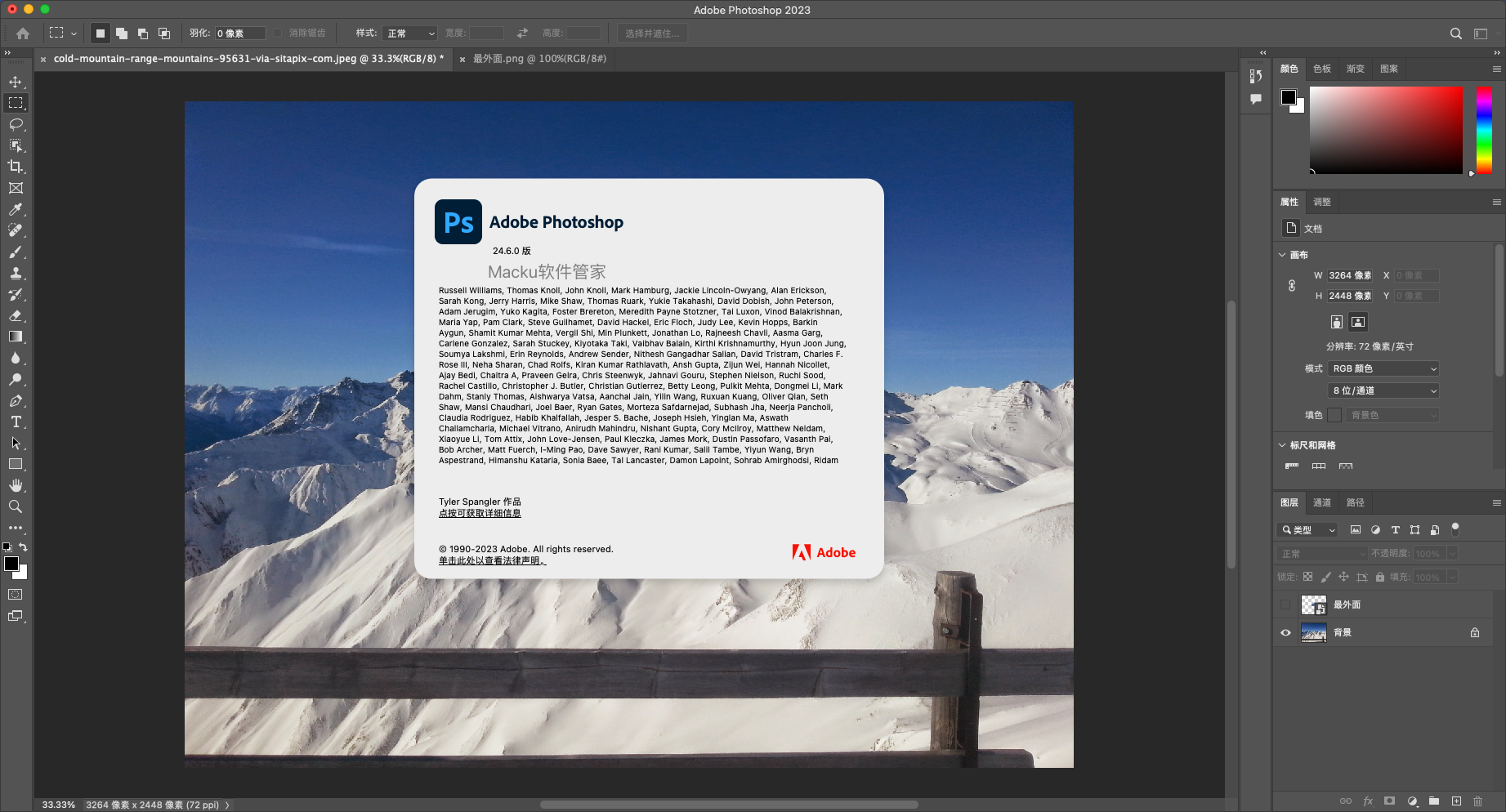The width and height of the screenshot is (1506, 812).
Task: Select the 背景 layer thumbnail
Action: [1313, 633]
